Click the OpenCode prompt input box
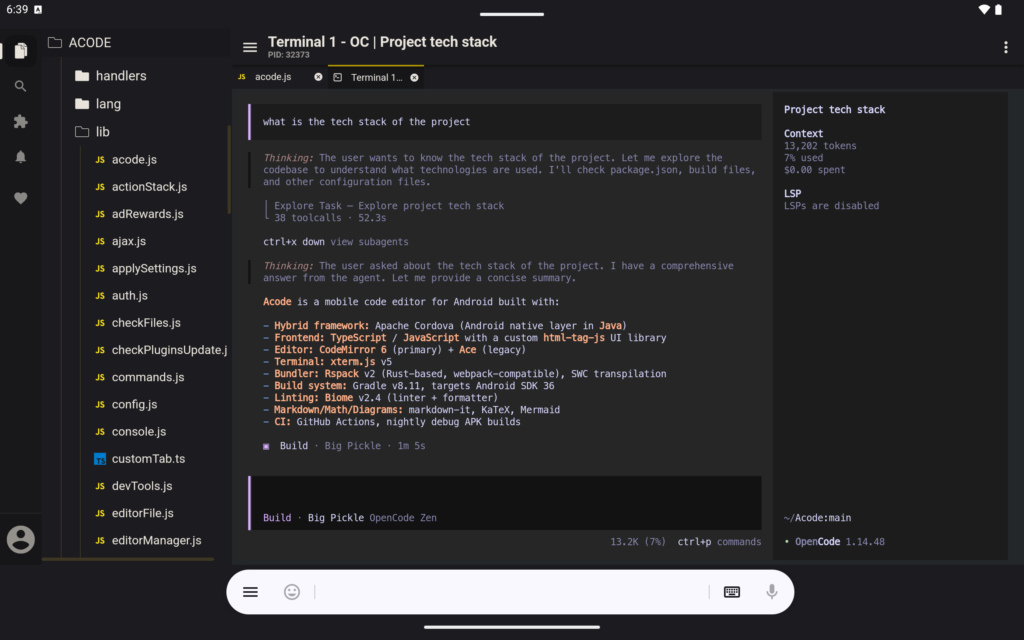Image resolution: width=1024 pixels, height=640 pixels. (505, 503)
